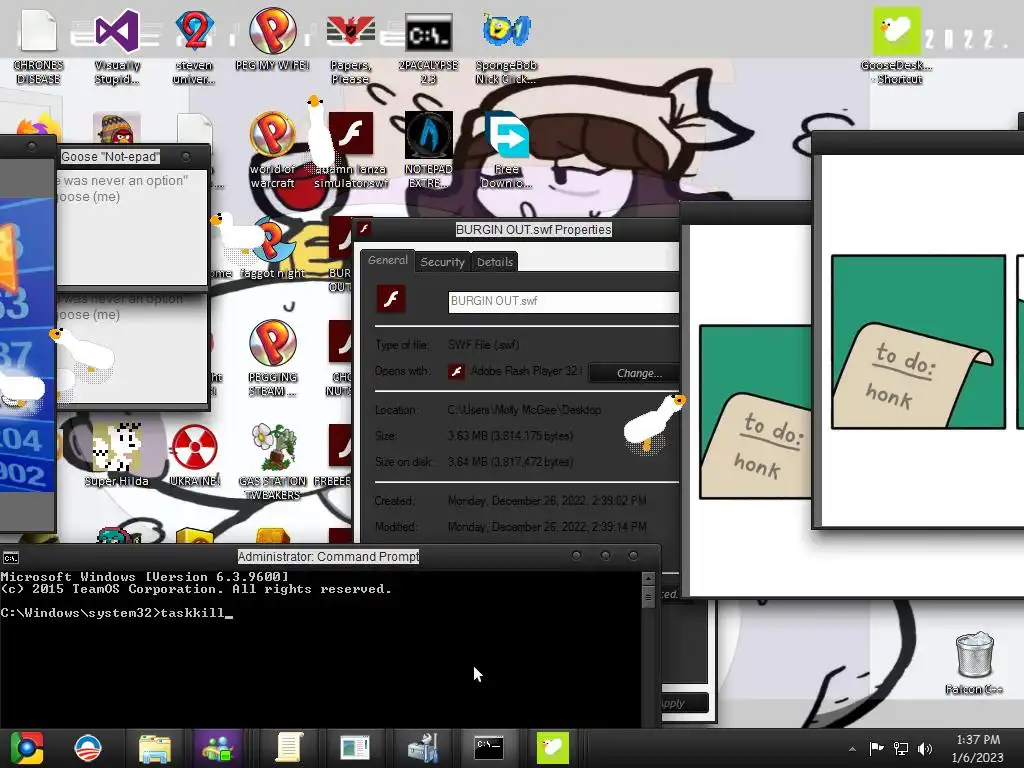Click the Flash icon in Properties titlebar
The width and height of the screenshot is (1024, 768).
coord(364,229)
